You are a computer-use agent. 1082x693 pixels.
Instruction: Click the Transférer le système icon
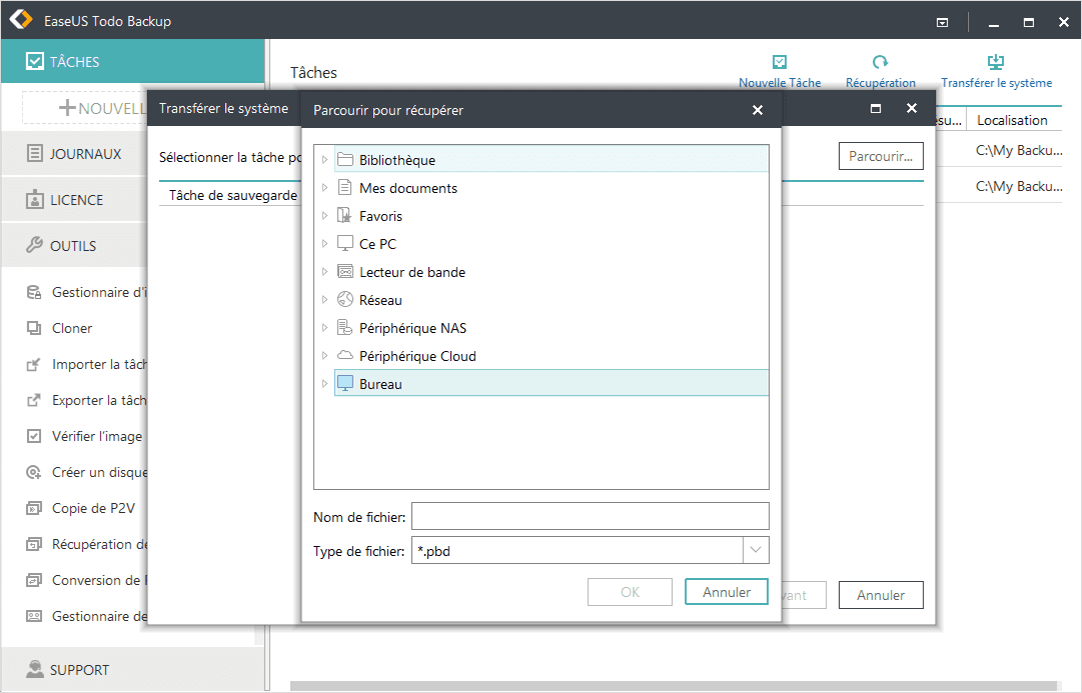click(x=996, y=62)
